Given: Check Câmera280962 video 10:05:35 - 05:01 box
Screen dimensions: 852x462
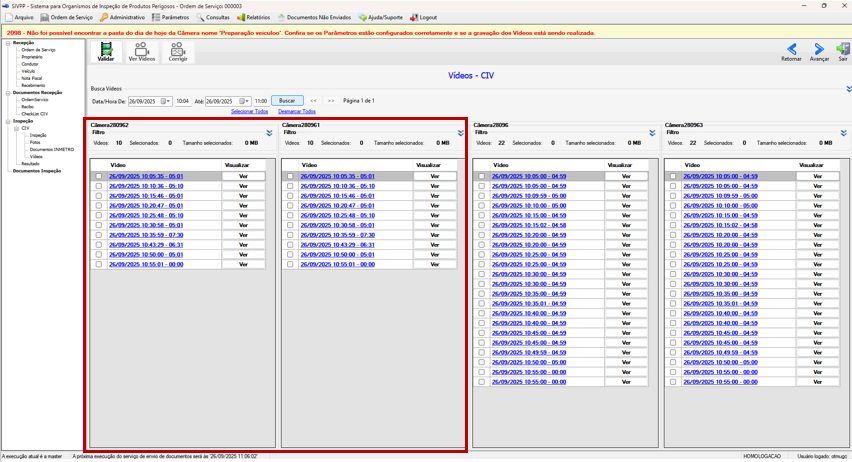Looking at the screenshot, I should 98,176.
